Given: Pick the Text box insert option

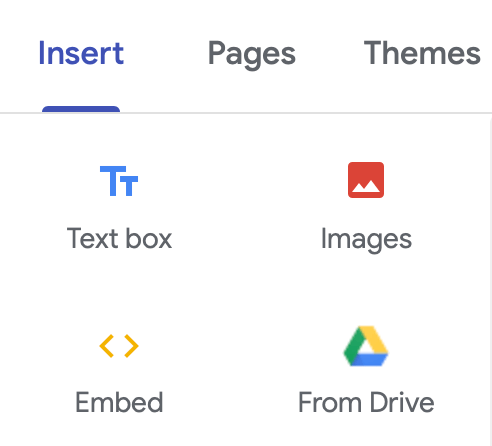Looking at the screenshot, I should [119, 207].
